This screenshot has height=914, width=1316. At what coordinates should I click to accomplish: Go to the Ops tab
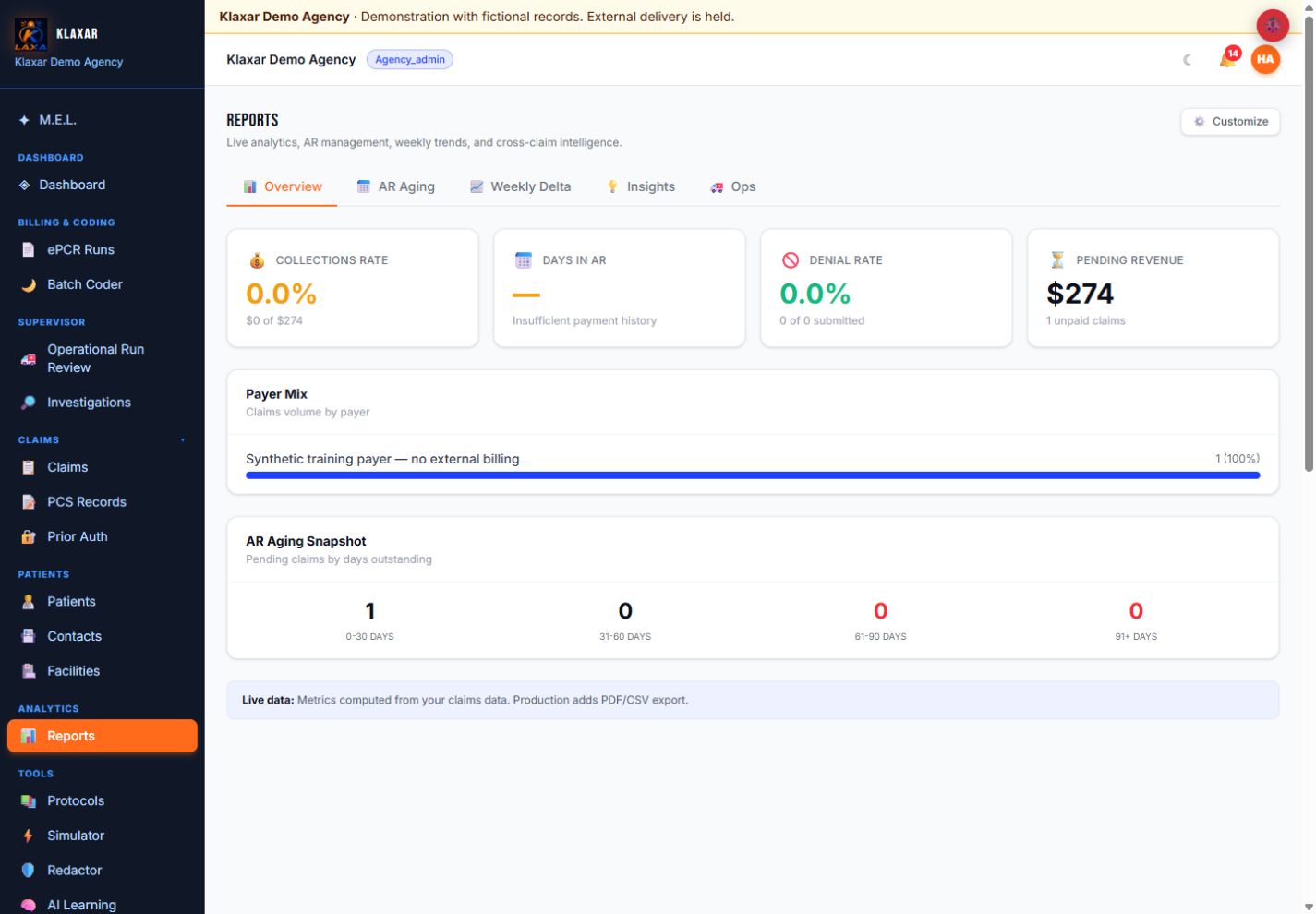pyautogui.click(x=732, y=186)
